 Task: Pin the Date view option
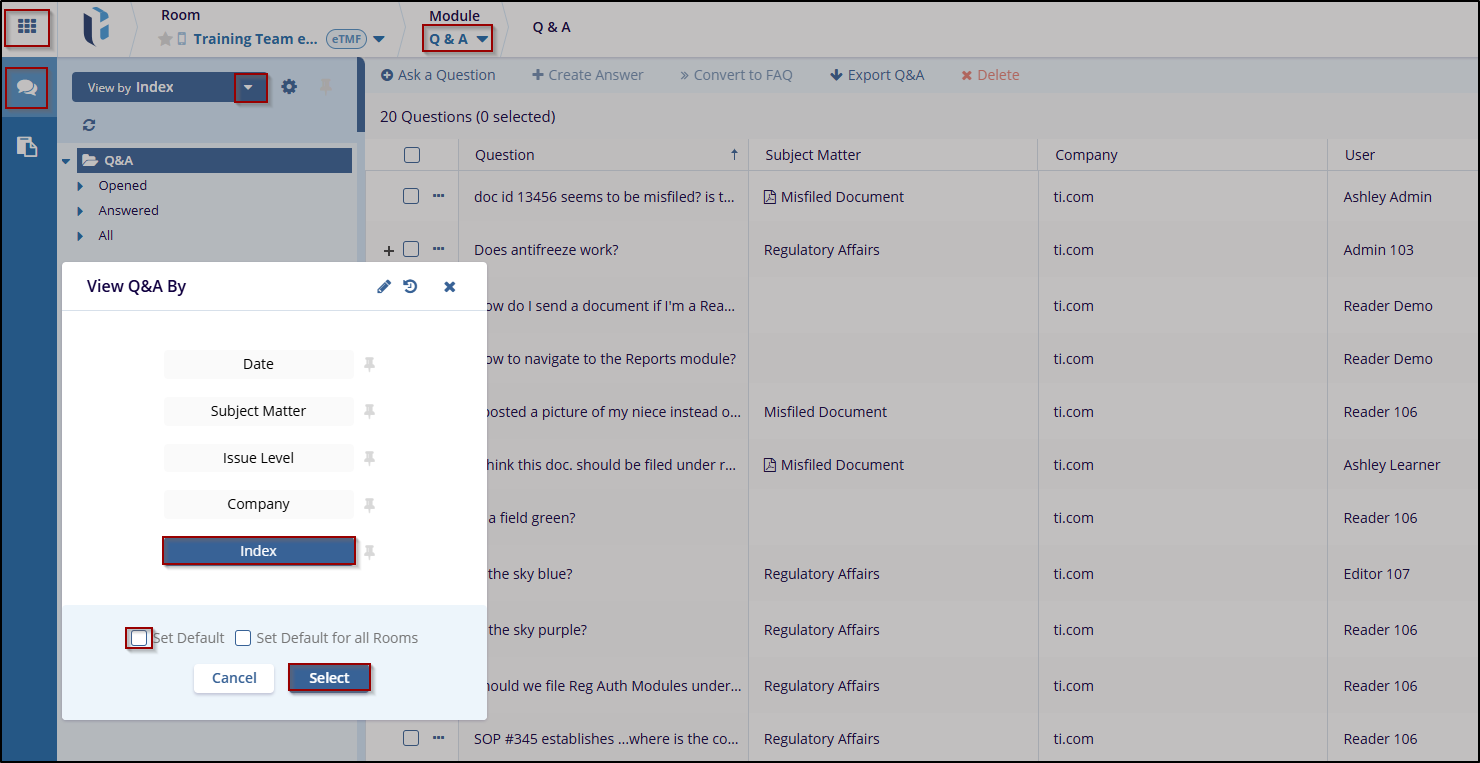tap(369, 364)
